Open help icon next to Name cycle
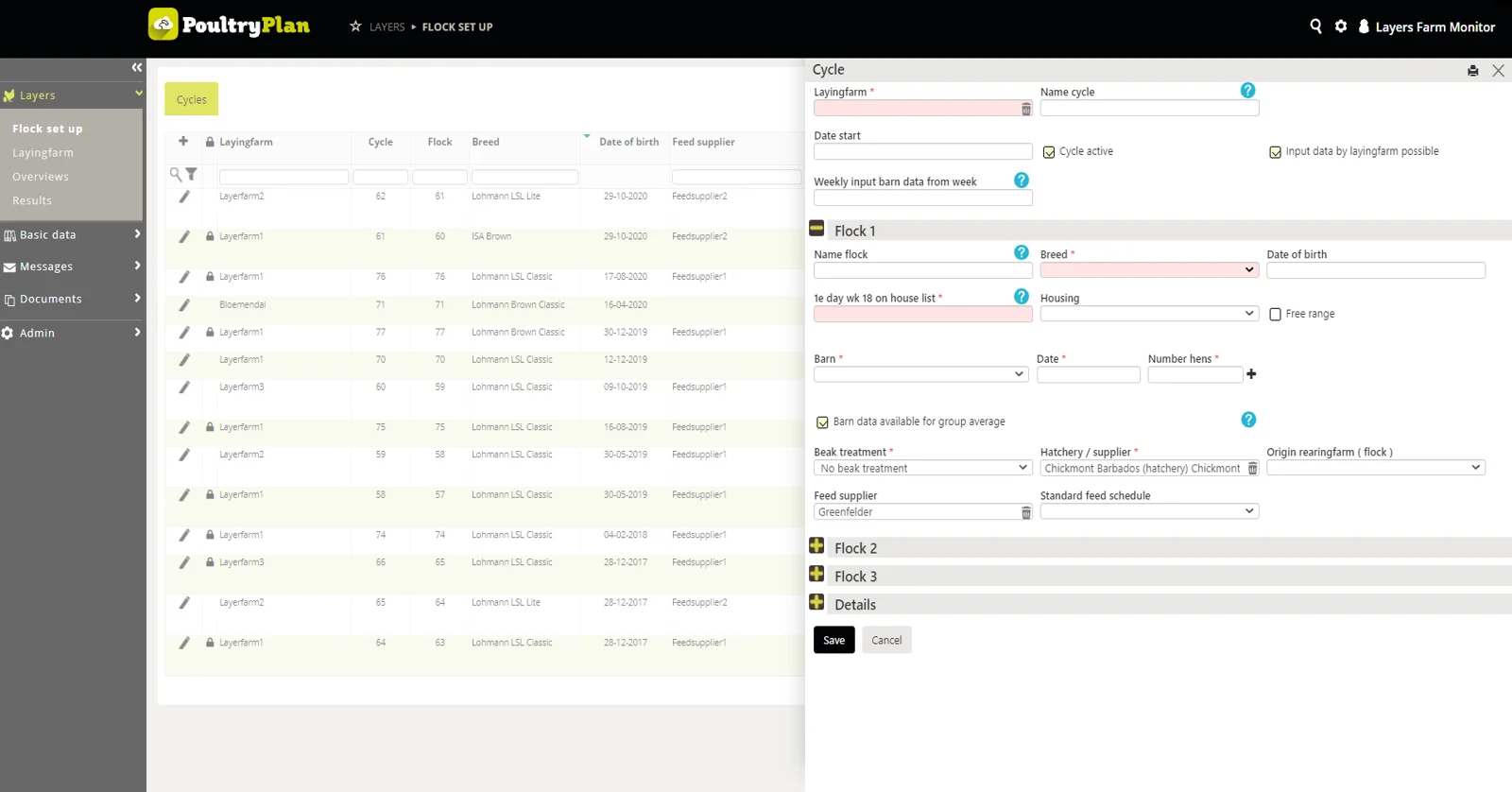Screen dimensions: 1512x792 click(x=1247, y=91)
